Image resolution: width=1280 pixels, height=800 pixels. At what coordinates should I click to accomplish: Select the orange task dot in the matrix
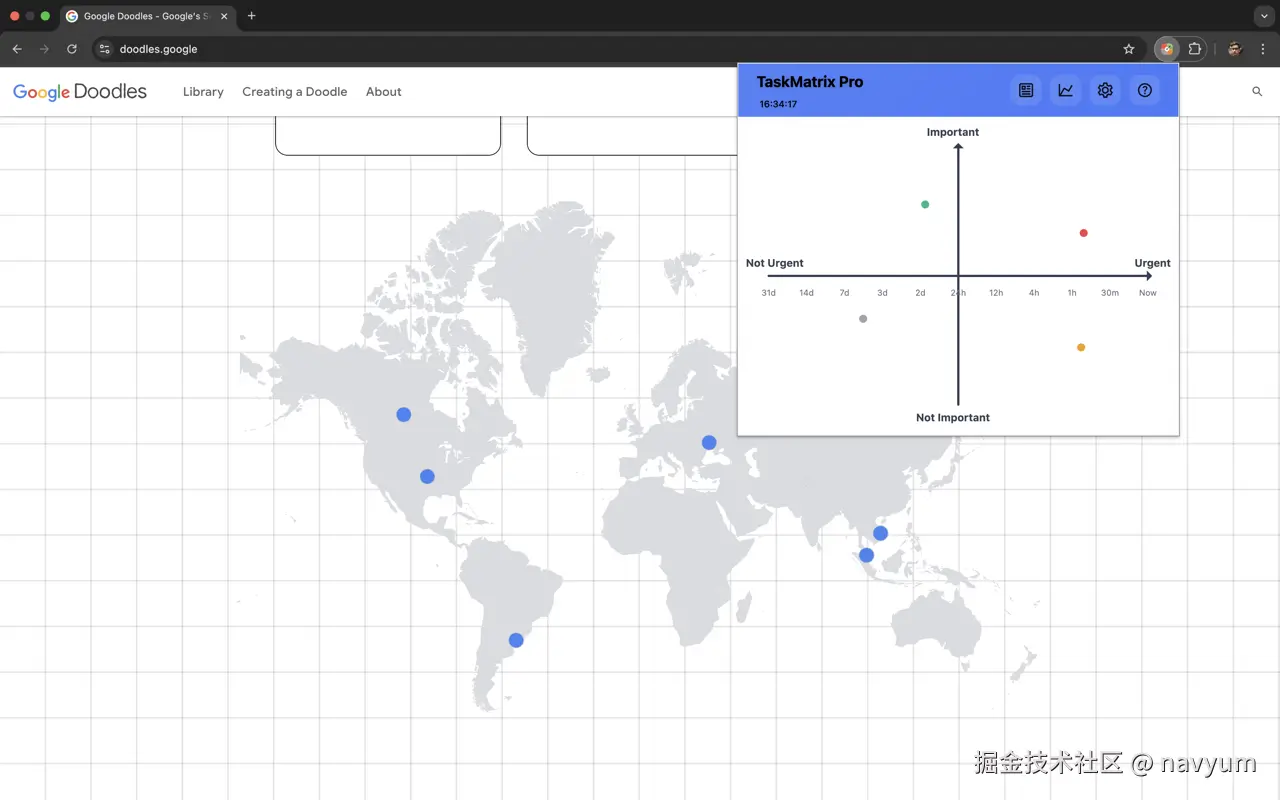click(x=1081, y=347)
